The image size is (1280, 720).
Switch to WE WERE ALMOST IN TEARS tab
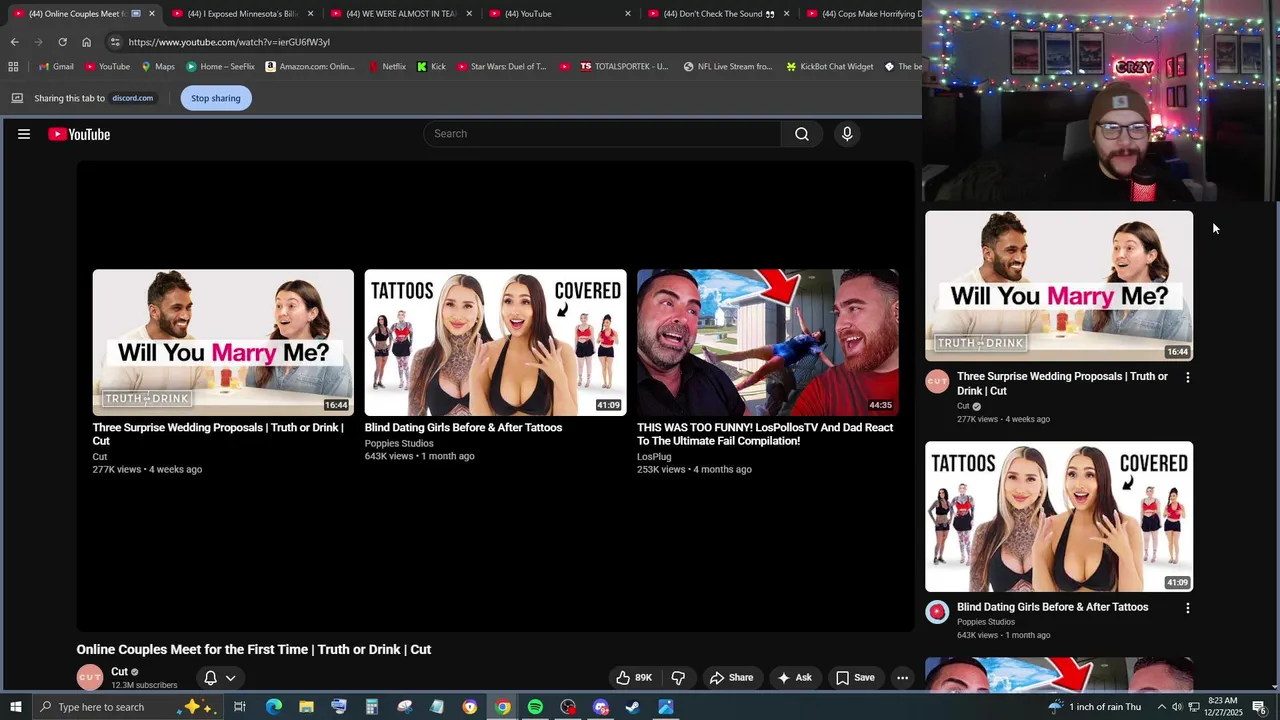pos(400,14)
